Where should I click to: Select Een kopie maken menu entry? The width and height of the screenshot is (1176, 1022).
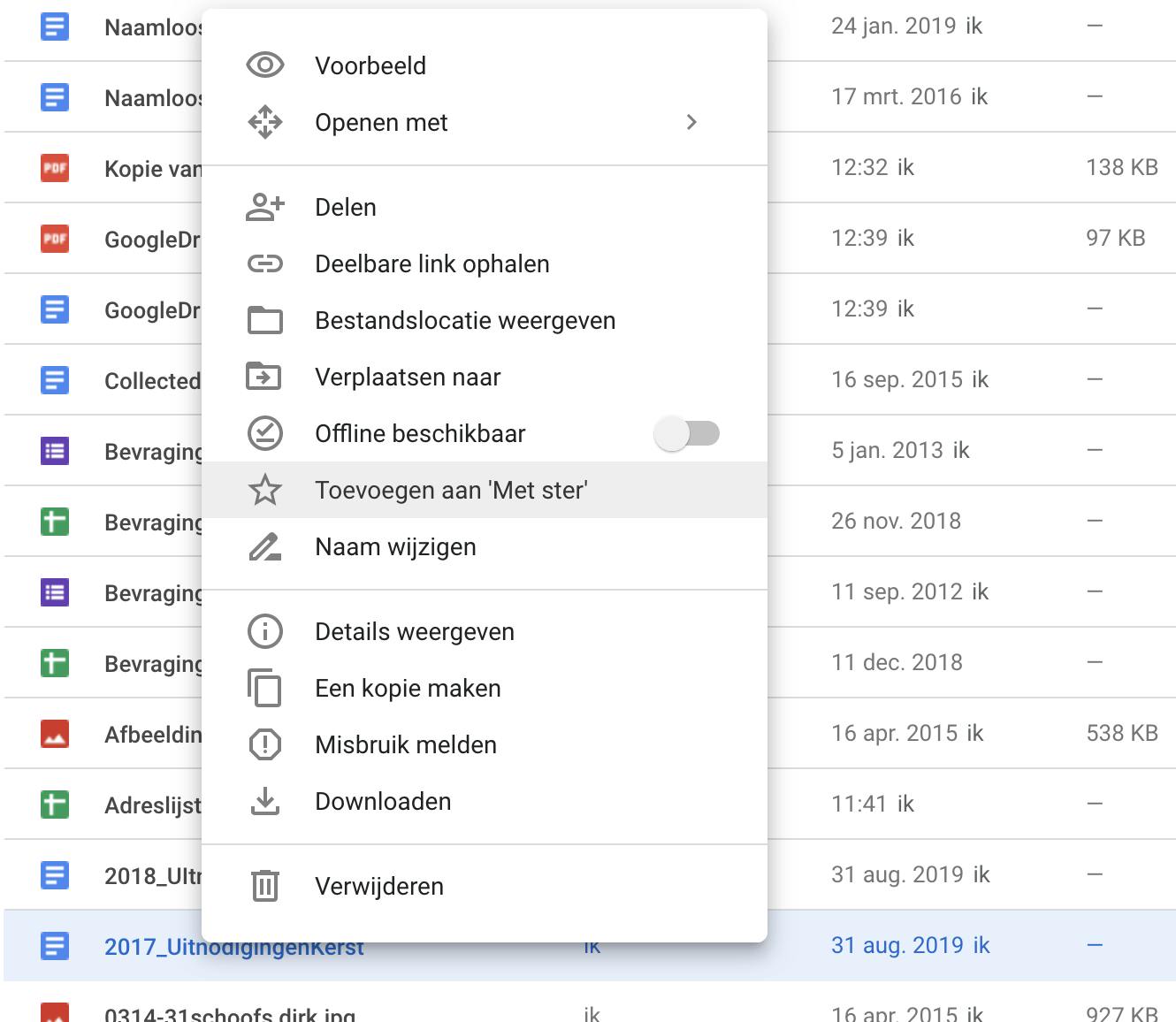[x=408, y=689]
